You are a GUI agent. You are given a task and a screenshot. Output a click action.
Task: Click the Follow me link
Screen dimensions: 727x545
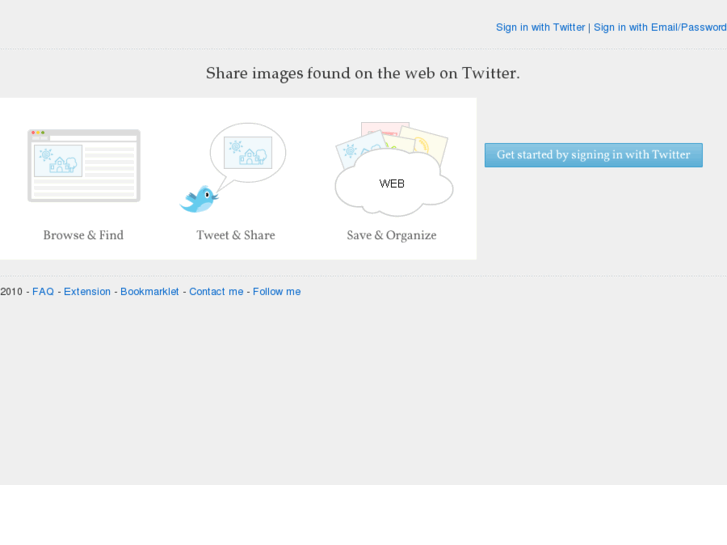[x=277, y=292]
